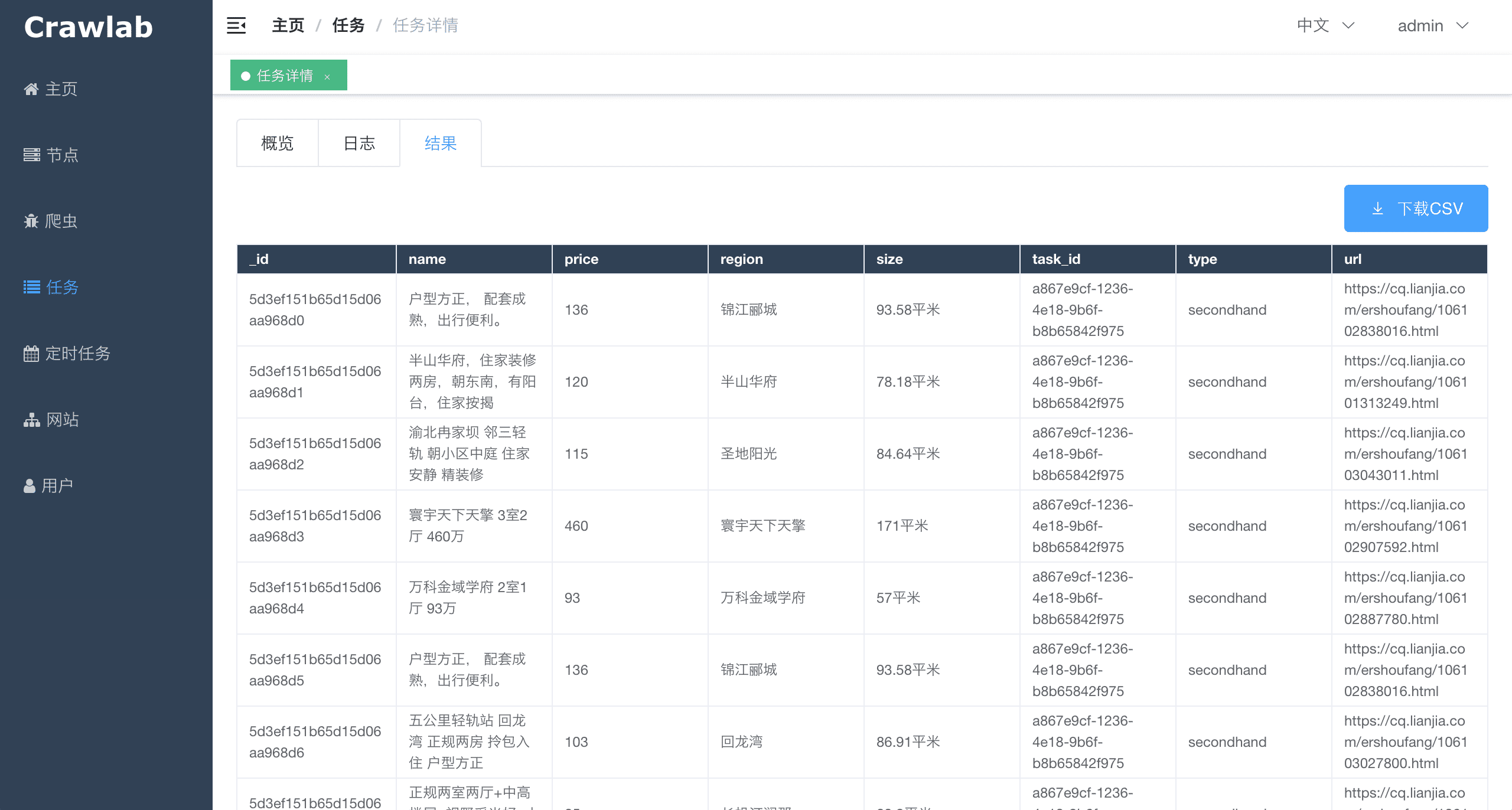Click the green status dot on 任务详情
The height and width of the screenshot is (810, 1512).
coord(246,75)
